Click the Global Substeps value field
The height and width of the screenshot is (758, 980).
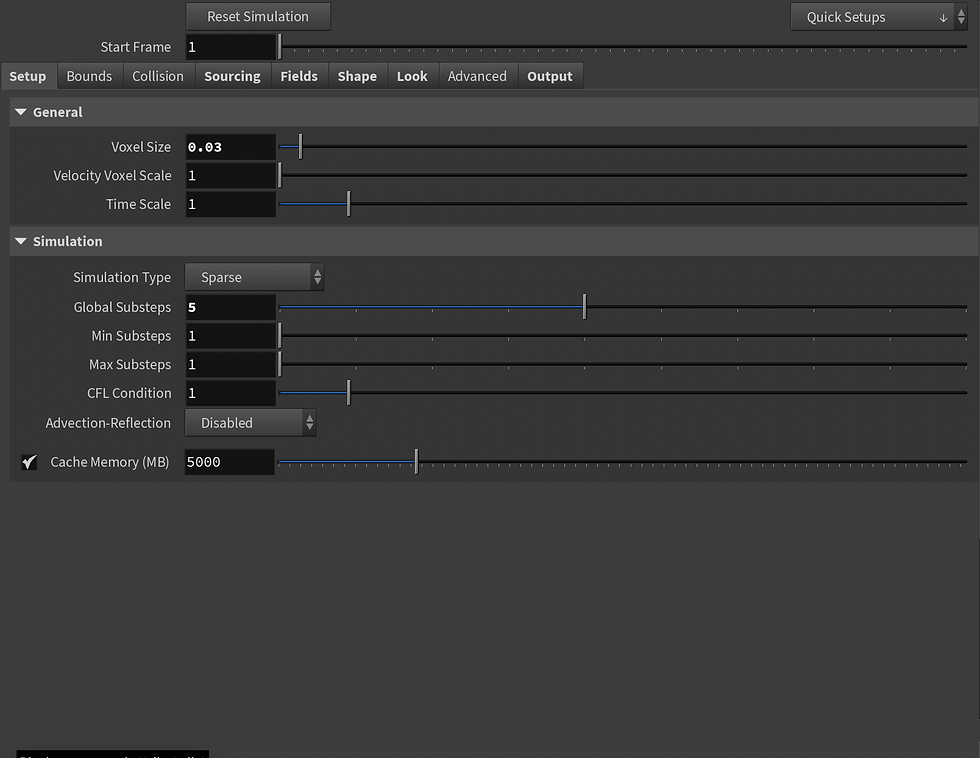click(x=231, y=307)
